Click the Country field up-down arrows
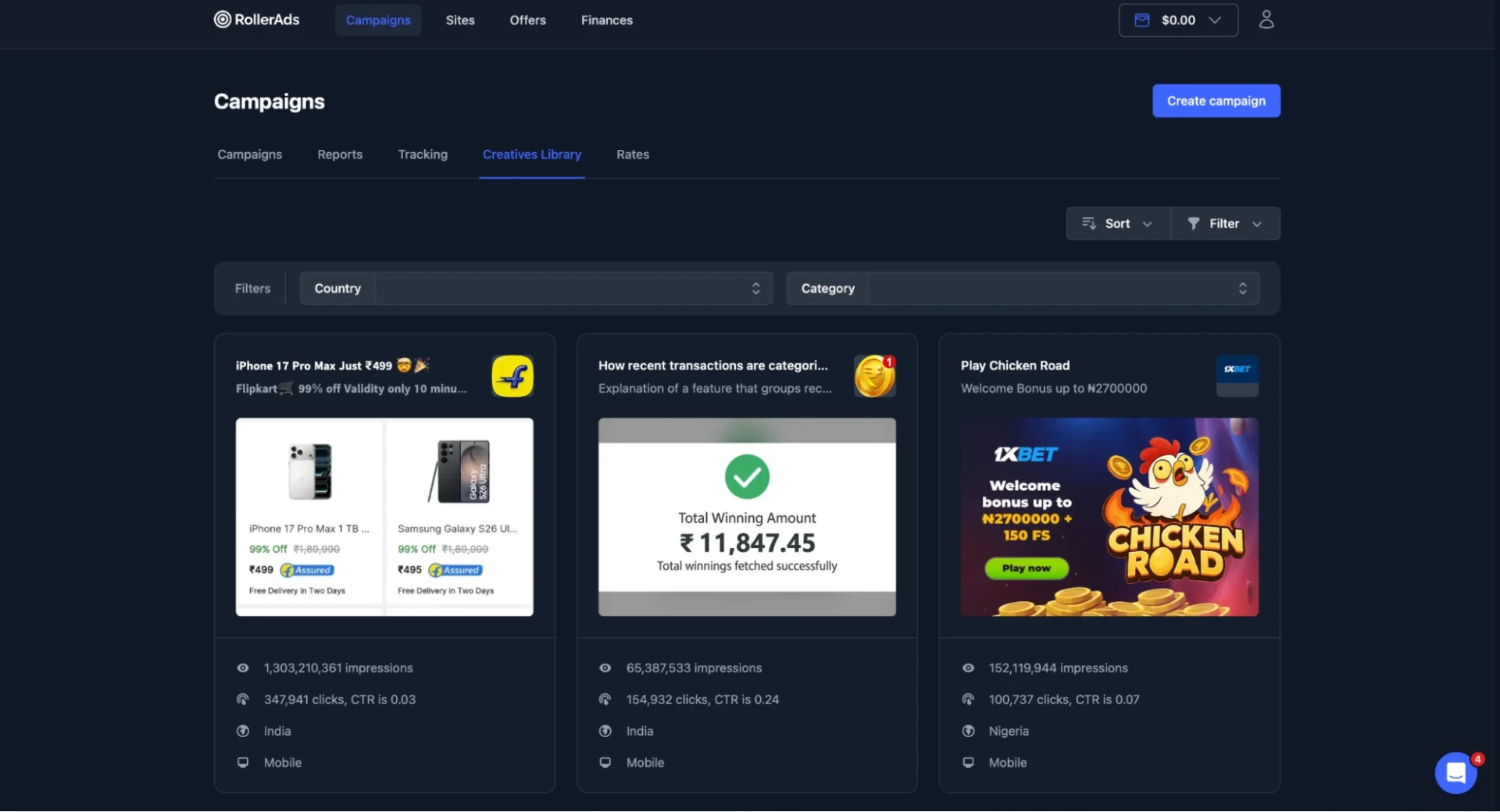The height and width of the screenshot is (812, 1500). [x=755, y=288]
